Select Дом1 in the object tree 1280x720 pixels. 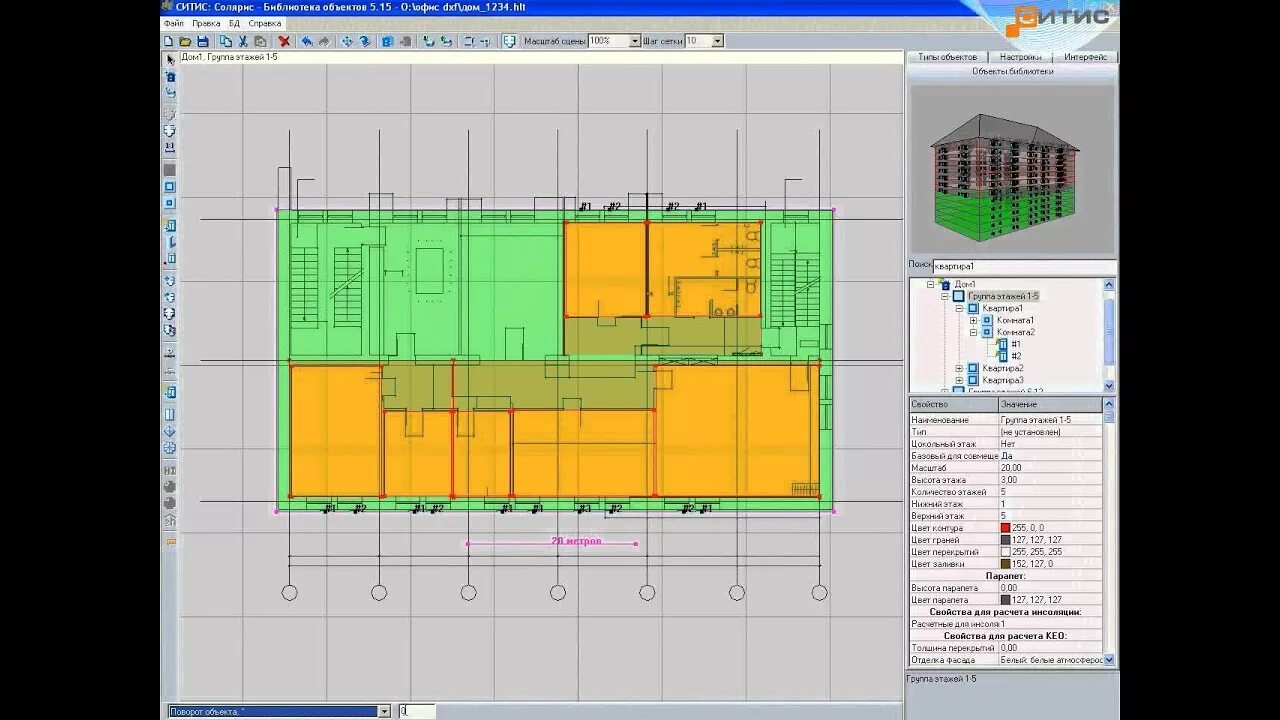click(965, 284)
